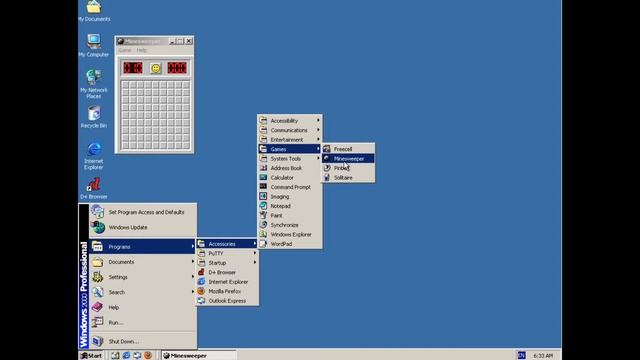
Task: Click Set Program Access and Defaults
Action: (143, 212)
